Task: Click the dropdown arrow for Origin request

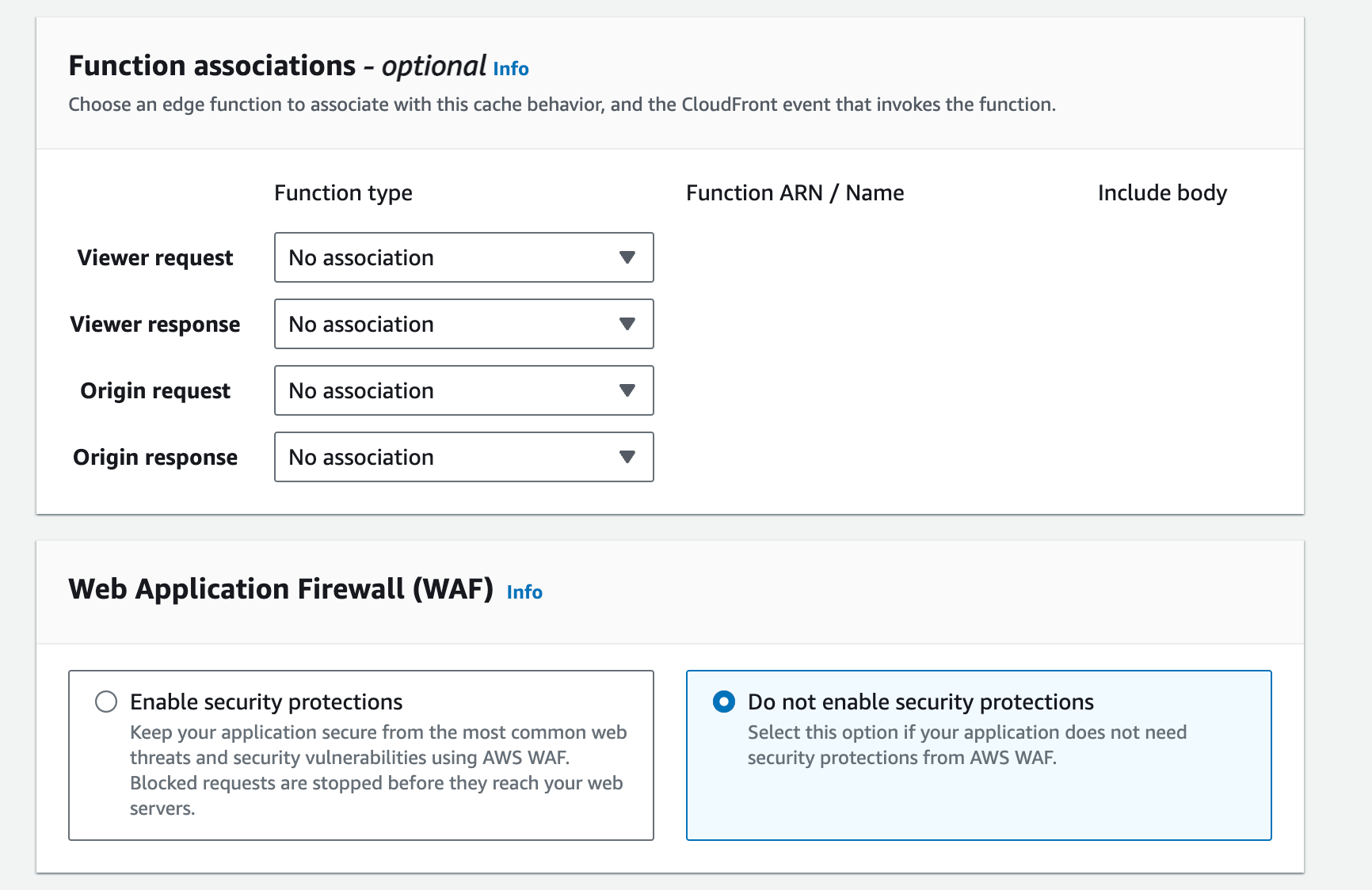Action: click(x=627, y=390)
